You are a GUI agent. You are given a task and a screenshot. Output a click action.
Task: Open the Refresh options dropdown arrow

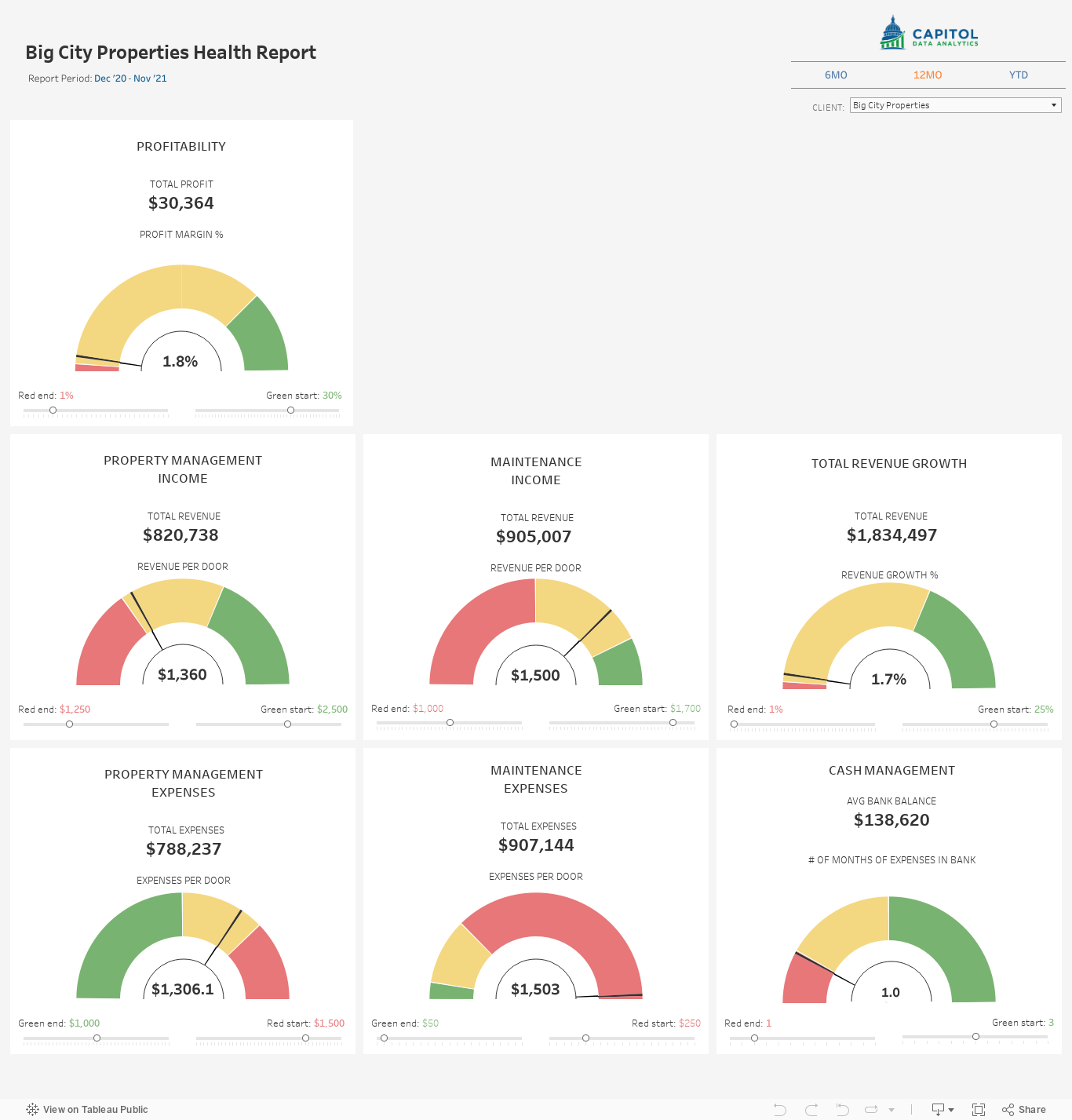tap(892, 1110)
